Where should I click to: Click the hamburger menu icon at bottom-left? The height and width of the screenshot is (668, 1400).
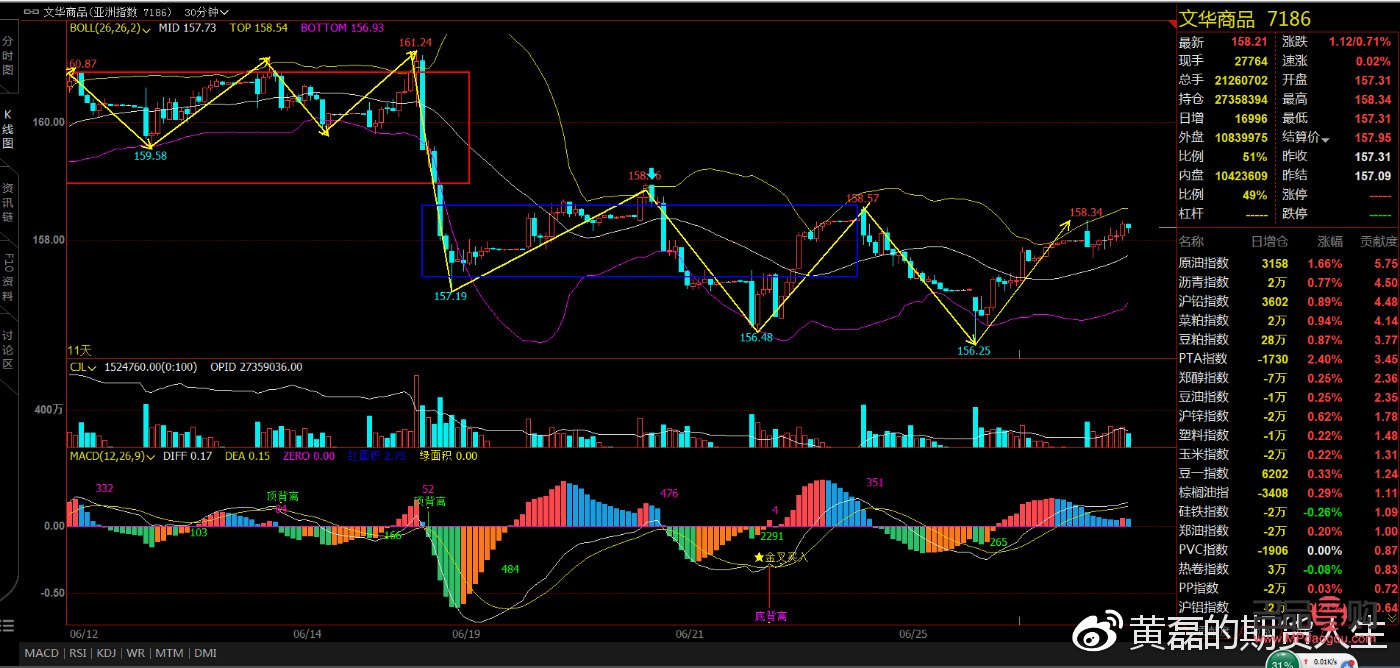pyautogui.click(x=8, y=626)
